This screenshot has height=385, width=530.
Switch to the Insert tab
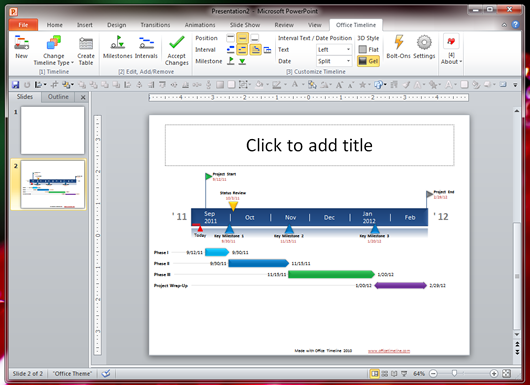coord(85,25)
